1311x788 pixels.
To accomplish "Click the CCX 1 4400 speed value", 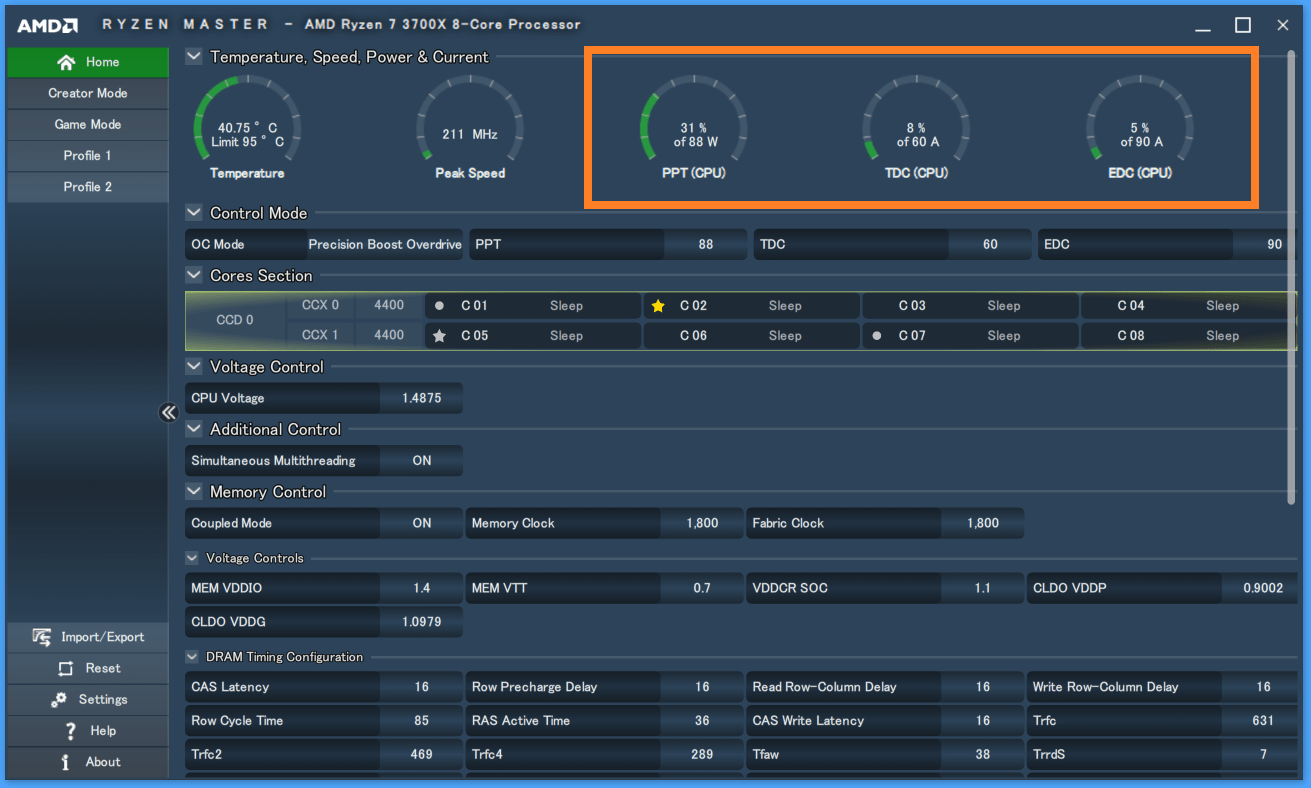I will (389, 335).
